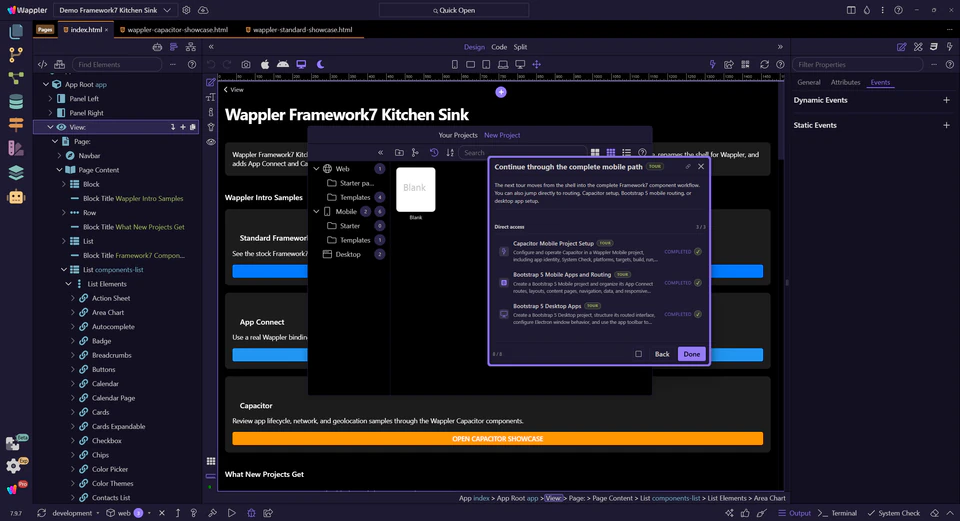Take a screenshot with the camera icon
960x521 pixels.
[246, 64]
